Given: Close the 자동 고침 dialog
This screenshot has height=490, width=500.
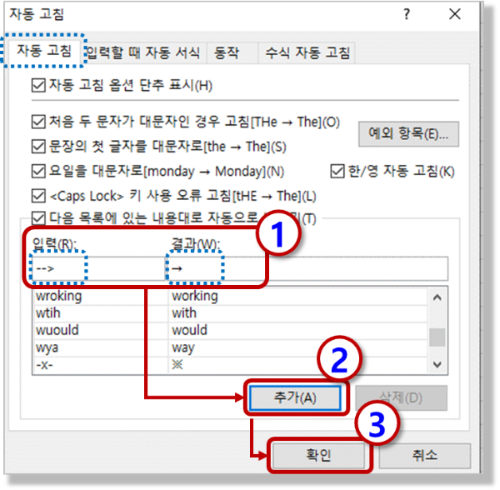Looking at the screenshot, I should pos(455,14).
